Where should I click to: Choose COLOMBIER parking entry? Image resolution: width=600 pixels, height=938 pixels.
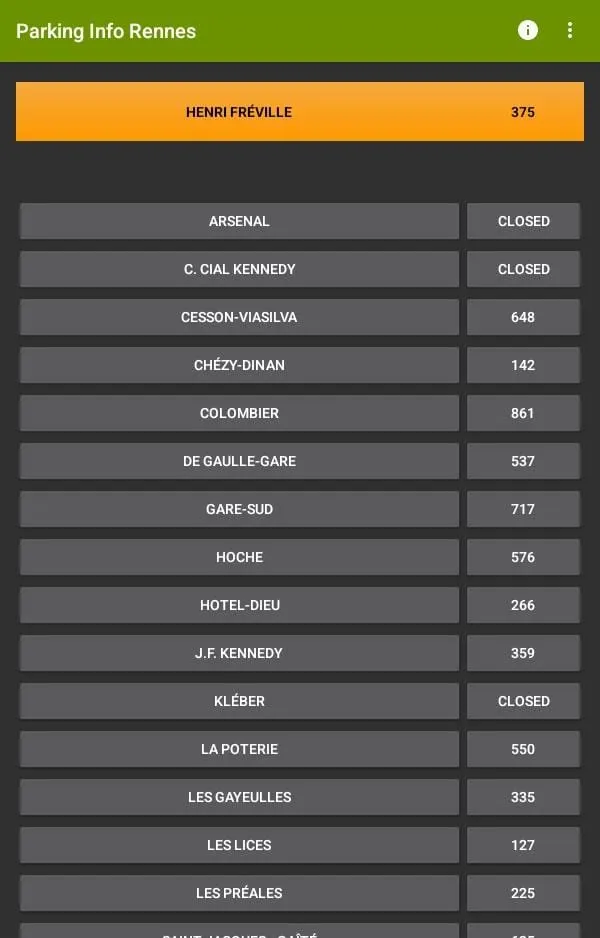(239, 413)
